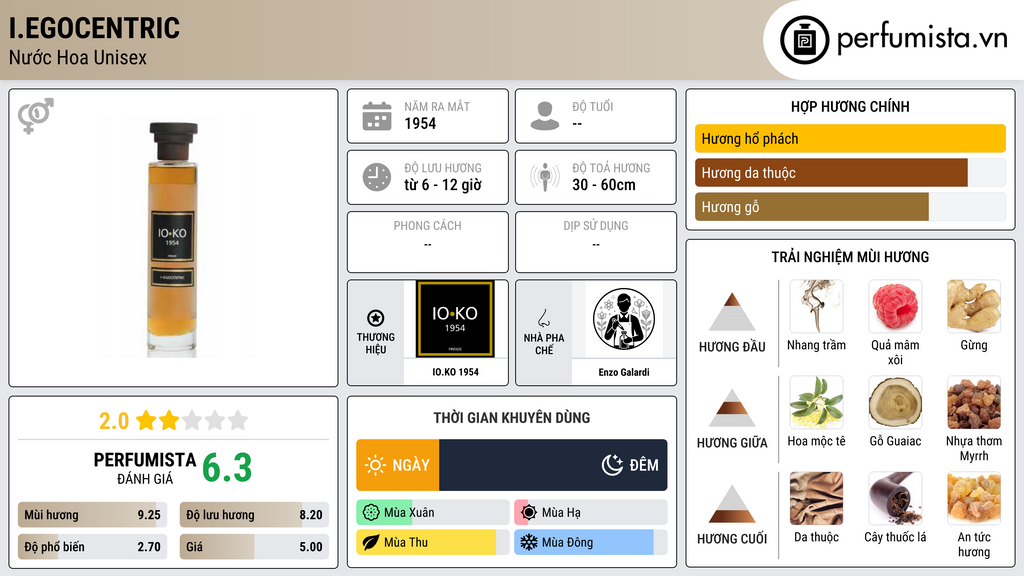Click the unisex gender symbol icon
This screenshot has height=576, width=1024.
coord(36,116)
